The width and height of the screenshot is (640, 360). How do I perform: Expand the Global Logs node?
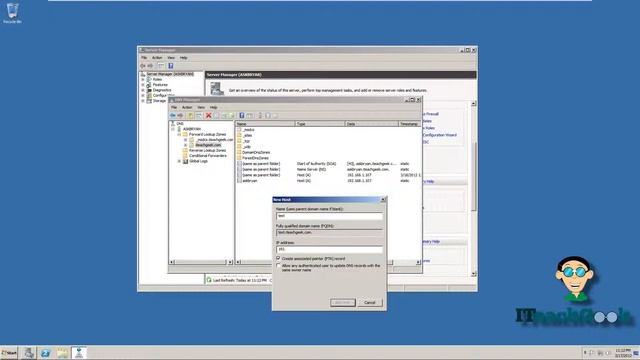pos(179,161)
